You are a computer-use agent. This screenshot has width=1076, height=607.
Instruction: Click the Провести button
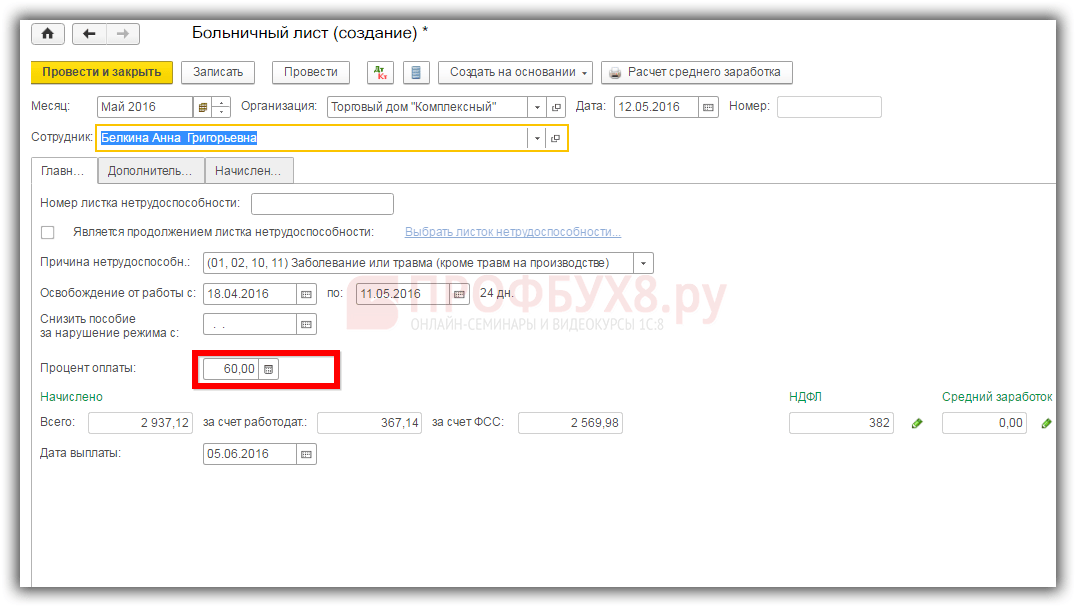coord(311,72)
